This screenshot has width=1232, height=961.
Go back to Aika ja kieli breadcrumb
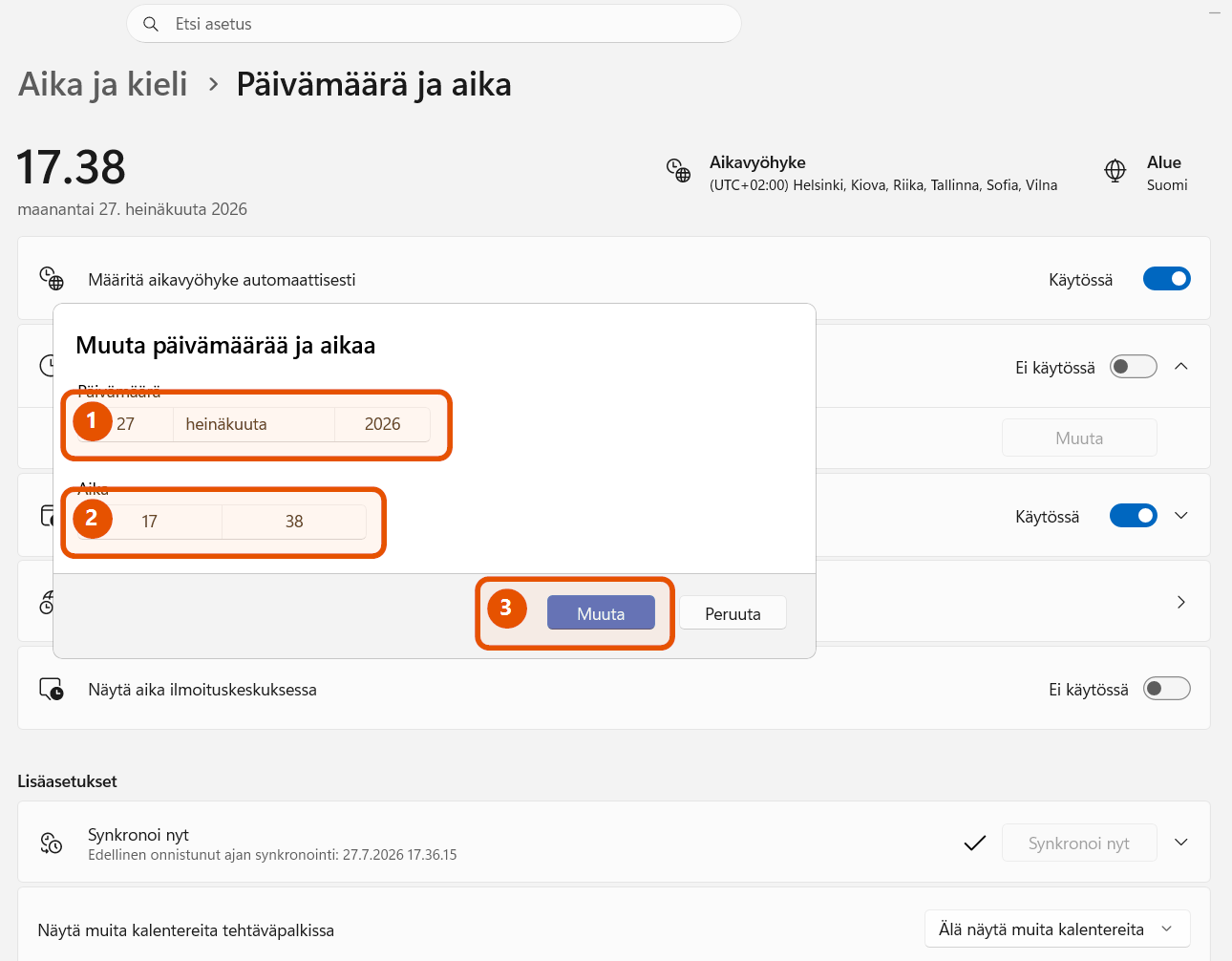(103, 84)
